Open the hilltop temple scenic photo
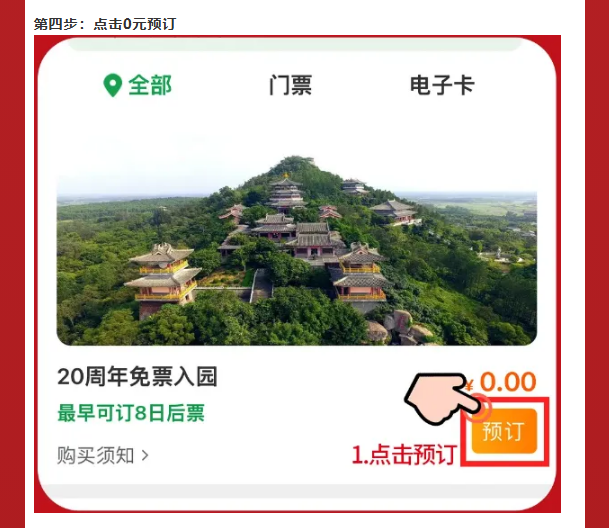The image size is (609, 528). click(x=297, y=250)
